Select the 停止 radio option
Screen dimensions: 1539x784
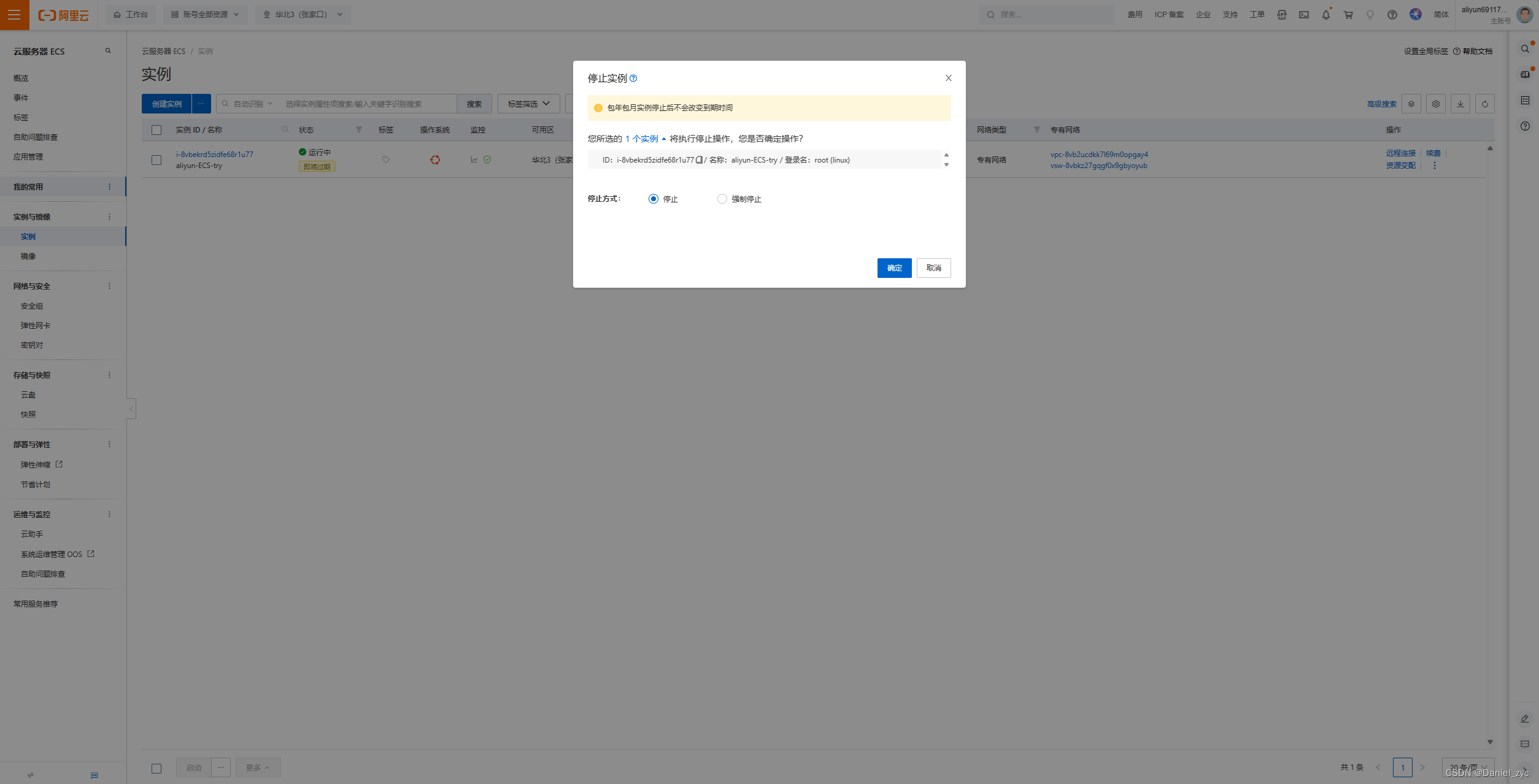[x=654, y=199]
